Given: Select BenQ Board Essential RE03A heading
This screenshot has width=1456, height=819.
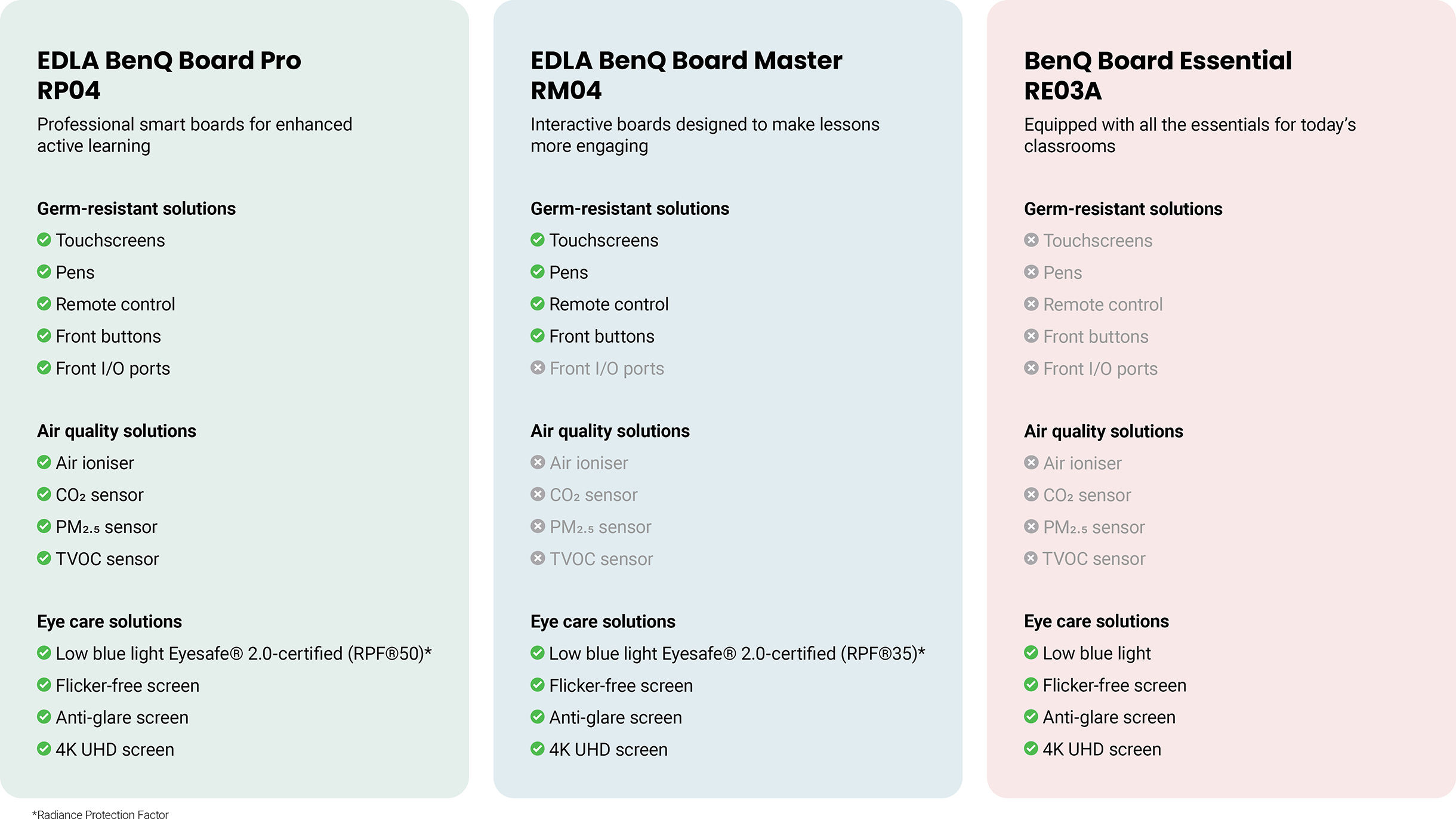Looking at the screenshot, I should 1158,75.
